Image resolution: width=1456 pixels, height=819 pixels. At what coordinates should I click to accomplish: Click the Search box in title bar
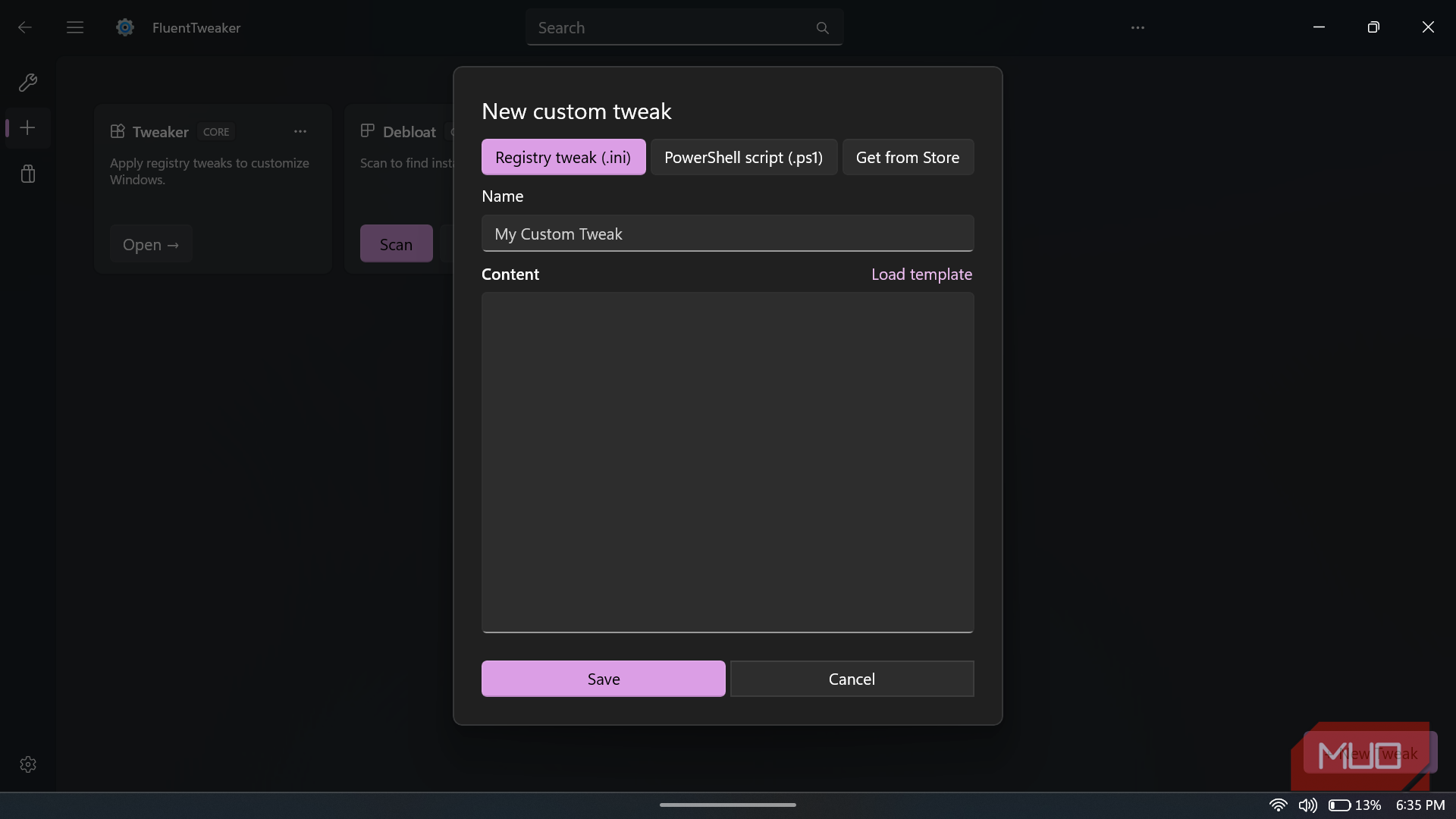pos(685,28)
